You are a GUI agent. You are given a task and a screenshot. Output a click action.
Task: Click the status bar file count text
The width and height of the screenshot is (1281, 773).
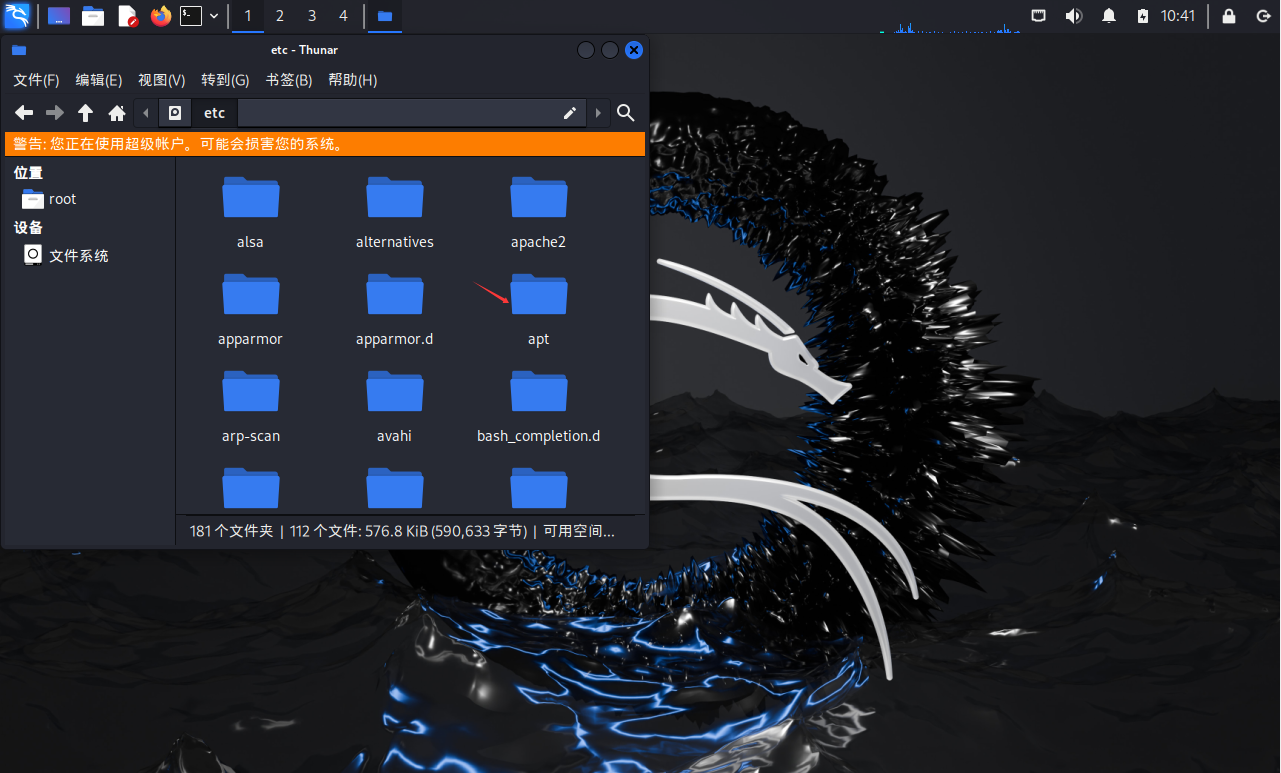pyautogui.click(x=402, y=532)
